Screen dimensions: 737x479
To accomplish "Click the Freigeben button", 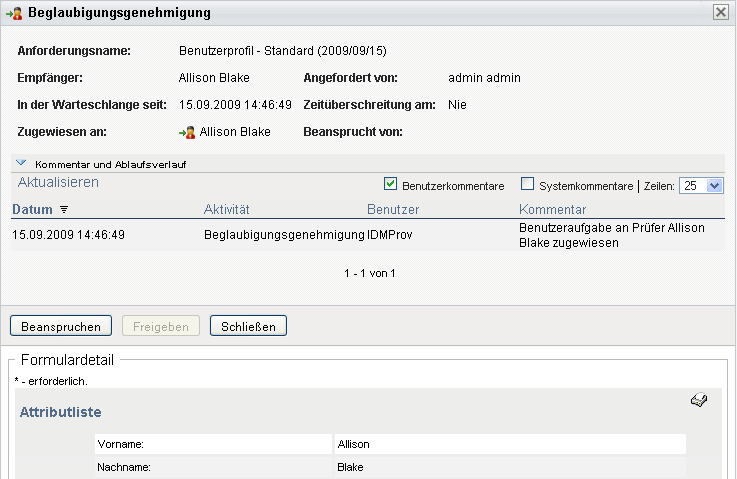I will 161,326.
